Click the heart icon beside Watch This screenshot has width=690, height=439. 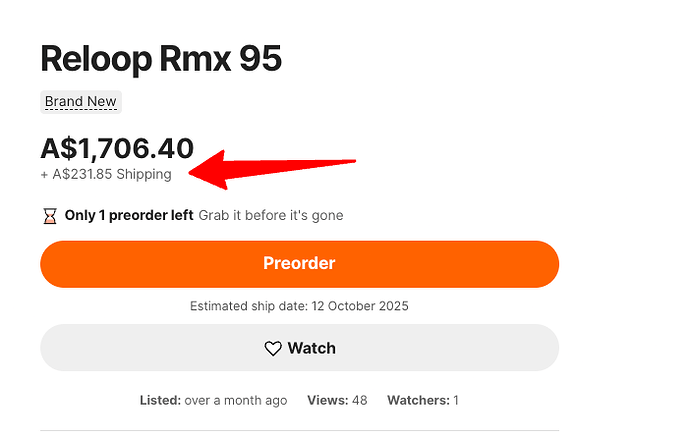(x=273, y=349)
